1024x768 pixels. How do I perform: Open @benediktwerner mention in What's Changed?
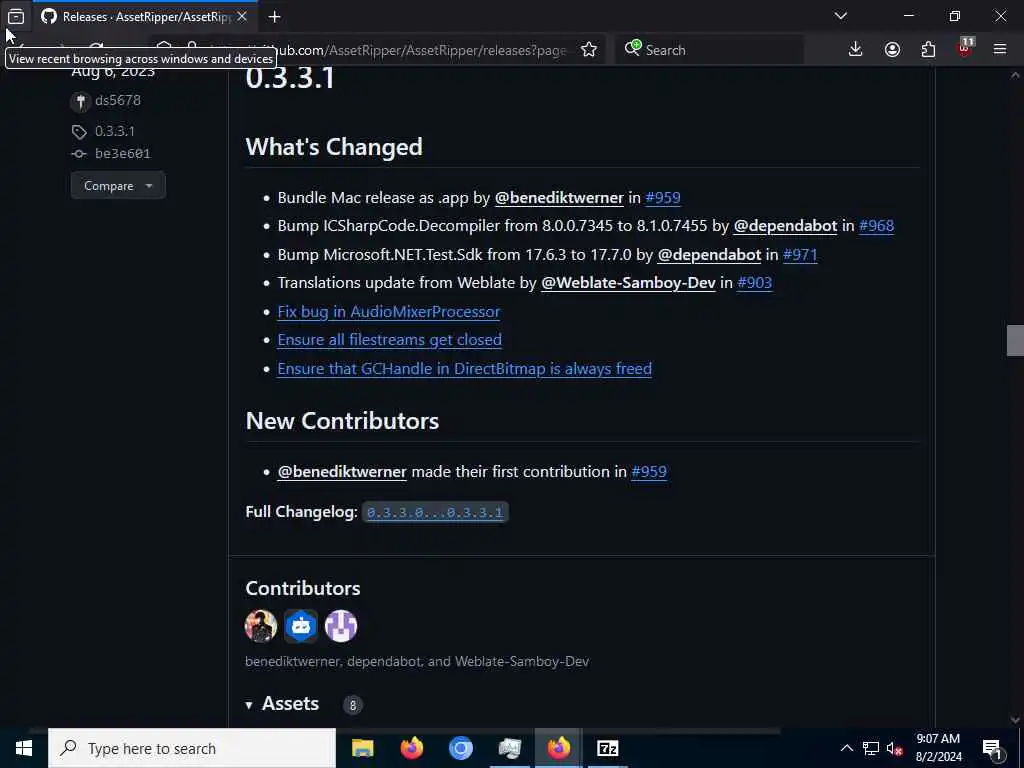(559, 197)
